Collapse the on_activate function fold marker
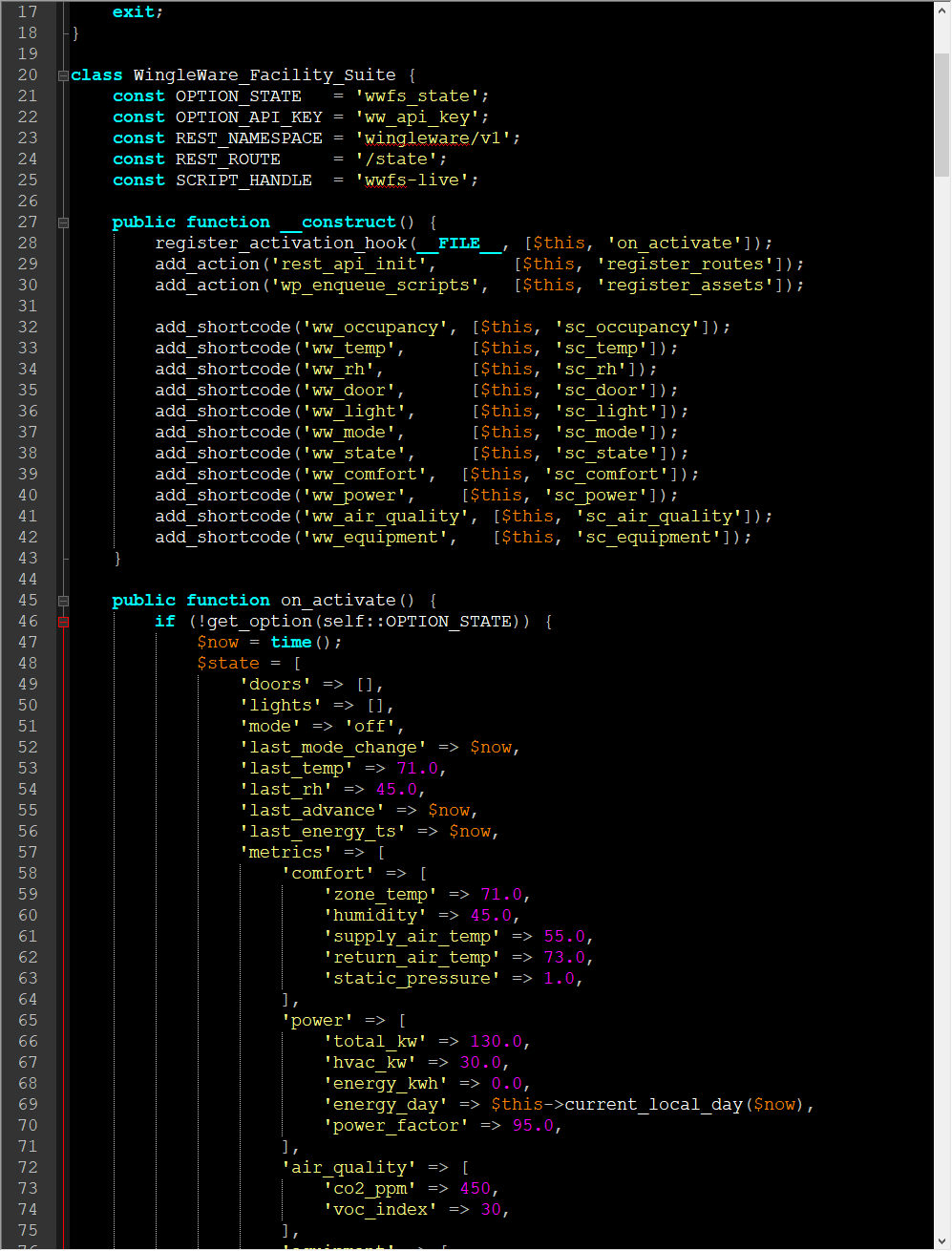This screenshot has width=952, height=1251. (63, 601)
